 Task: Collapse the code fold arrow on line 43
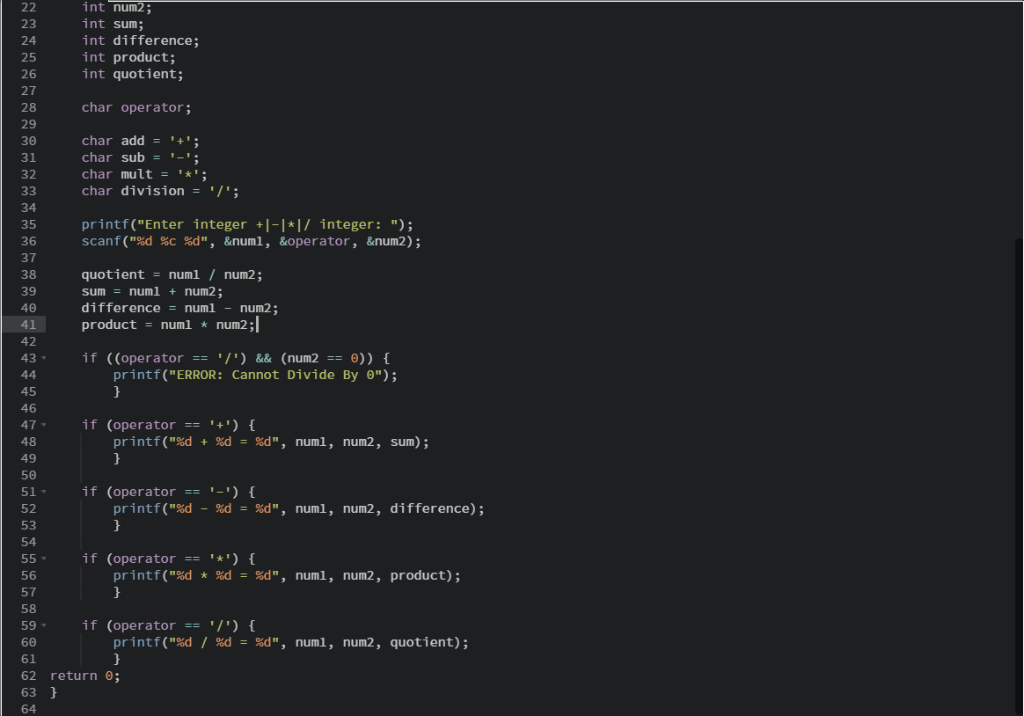[44, 358]
